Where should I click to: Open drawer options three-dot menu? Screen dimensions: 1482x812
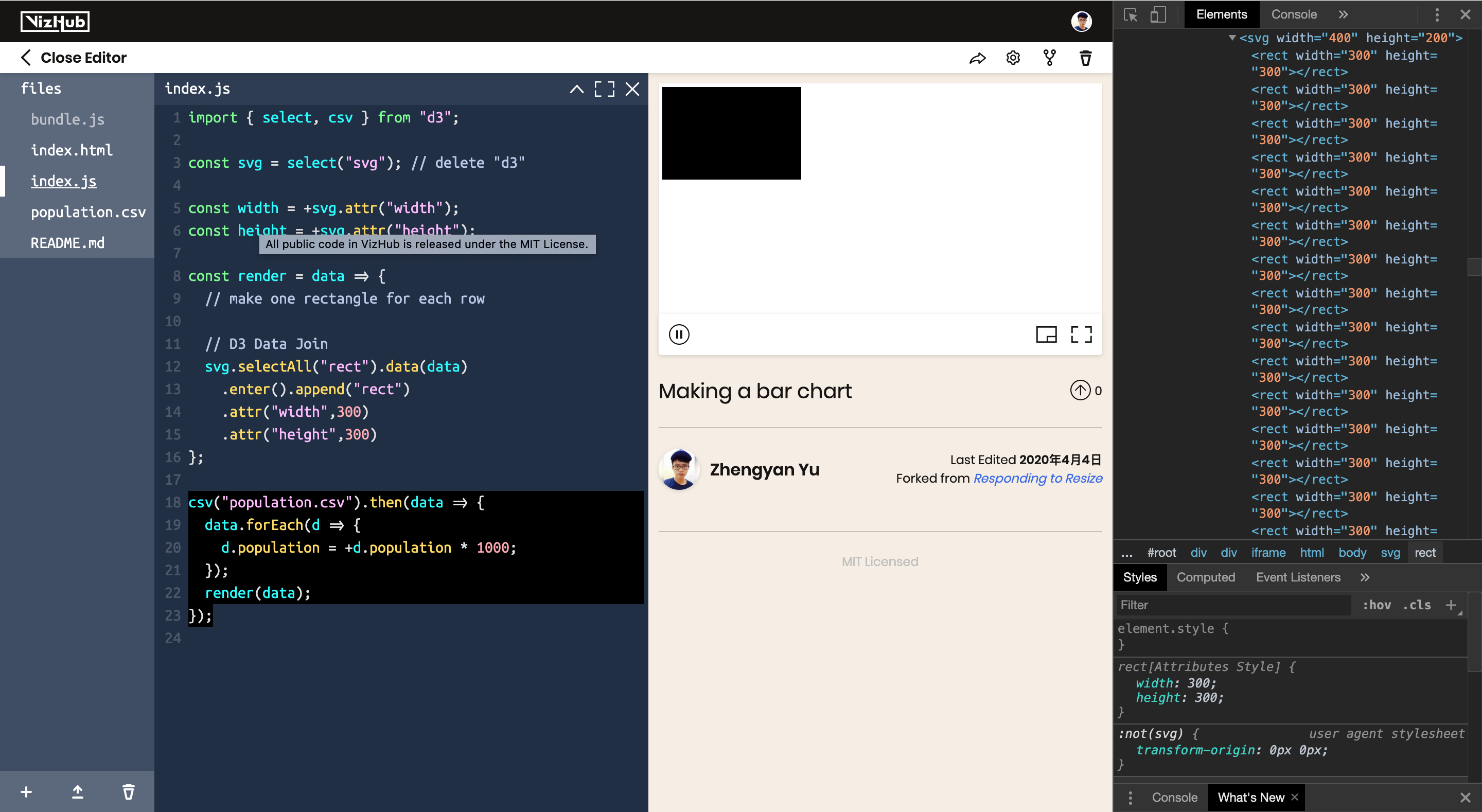pos(1130,798)
